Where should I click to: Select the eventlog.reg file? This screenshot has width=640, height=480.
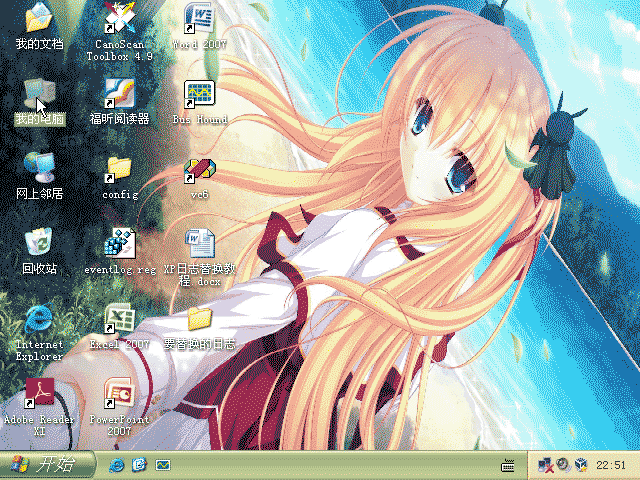tap(119, 244)
